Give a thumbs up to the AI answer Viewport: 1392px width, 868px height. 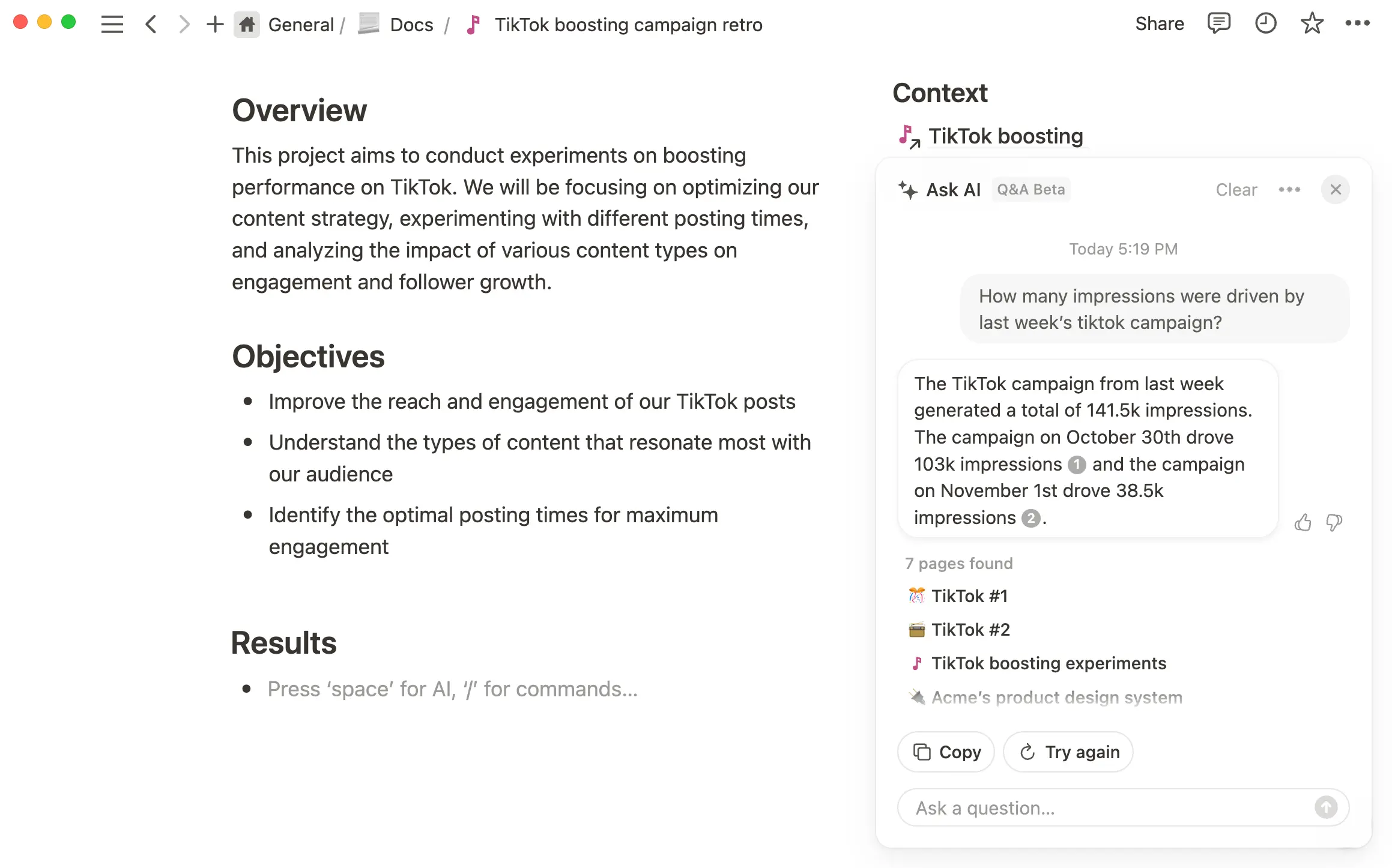(x=1303, y=522)
